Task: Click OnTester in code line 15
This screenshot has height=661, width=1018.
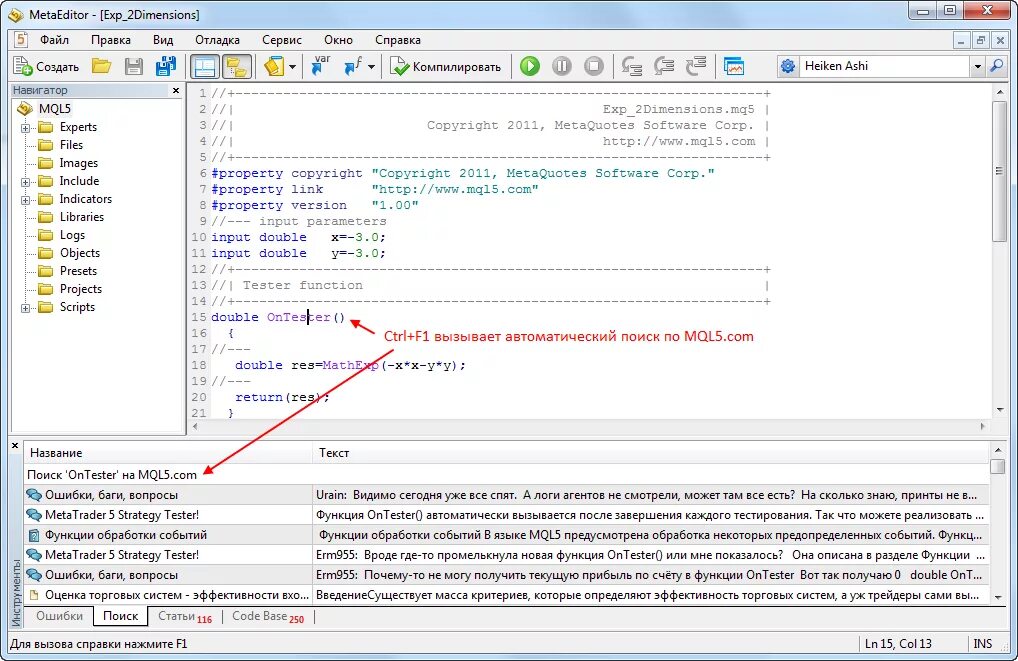Action: (299, 318)
